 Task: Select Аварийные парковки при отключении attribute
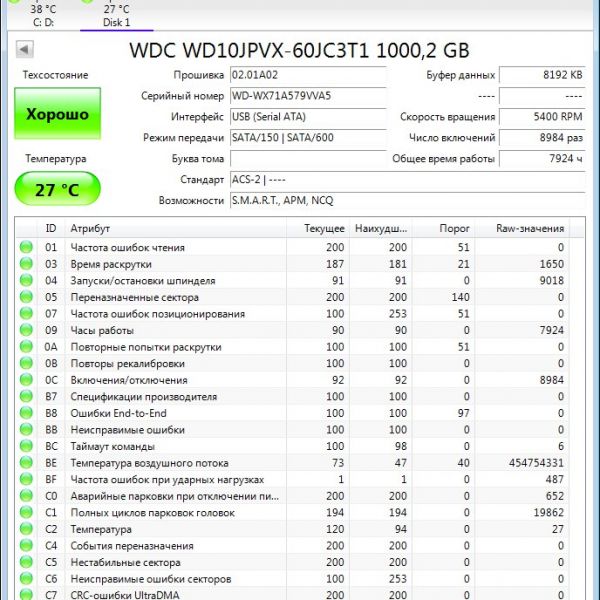point(175,496)
